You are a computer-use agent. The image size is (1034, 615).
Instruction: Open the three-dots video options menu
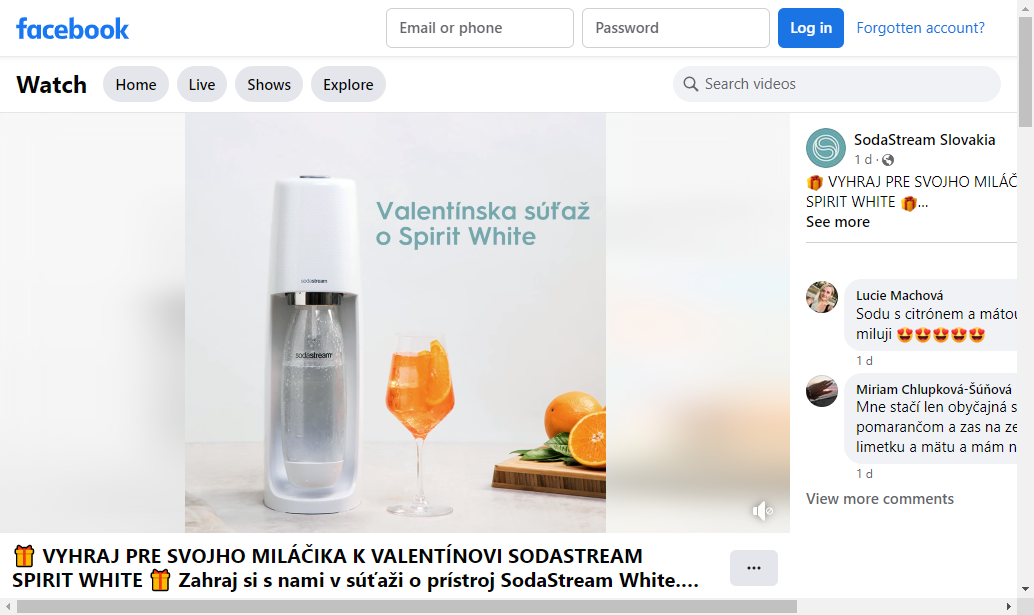[753, 568]
